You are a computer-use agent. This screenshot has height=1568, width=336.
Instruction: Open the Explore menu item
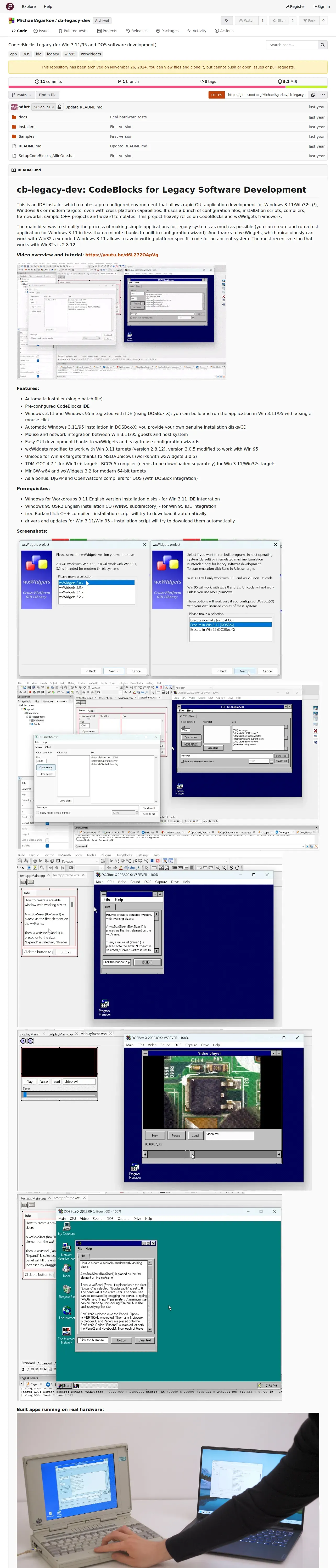click(x=29, y=7)
